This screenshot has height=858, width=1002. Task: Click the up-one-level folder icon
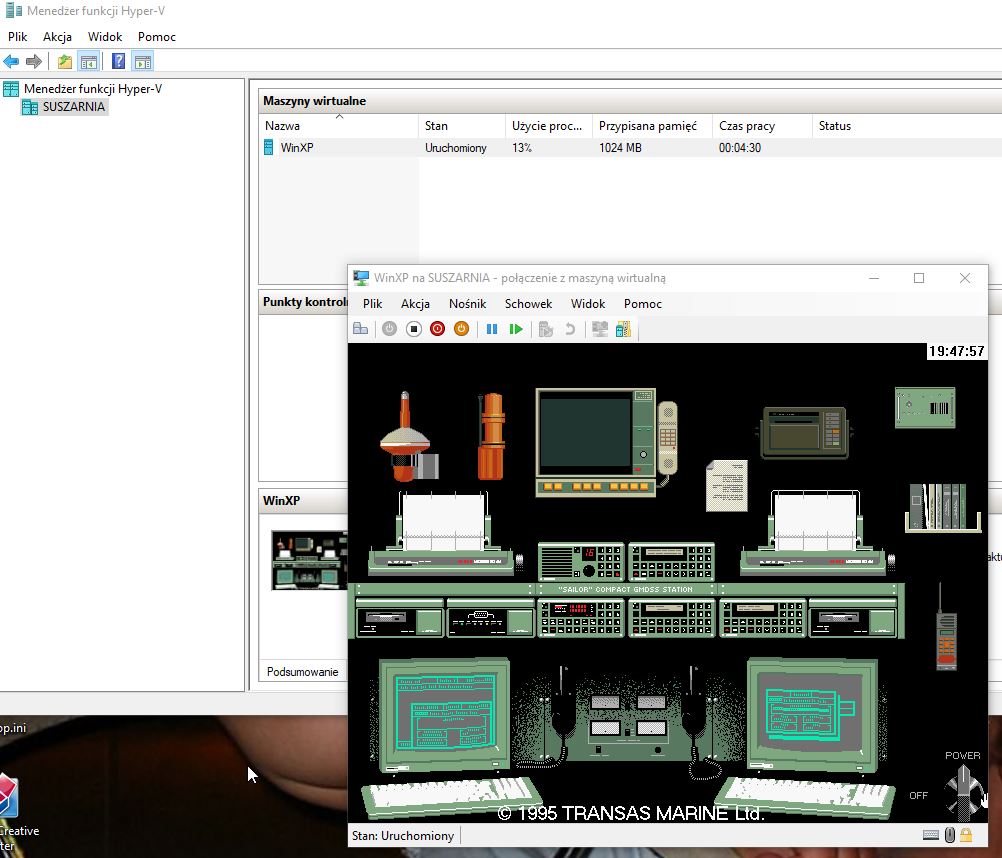click(x=65, y=61)
